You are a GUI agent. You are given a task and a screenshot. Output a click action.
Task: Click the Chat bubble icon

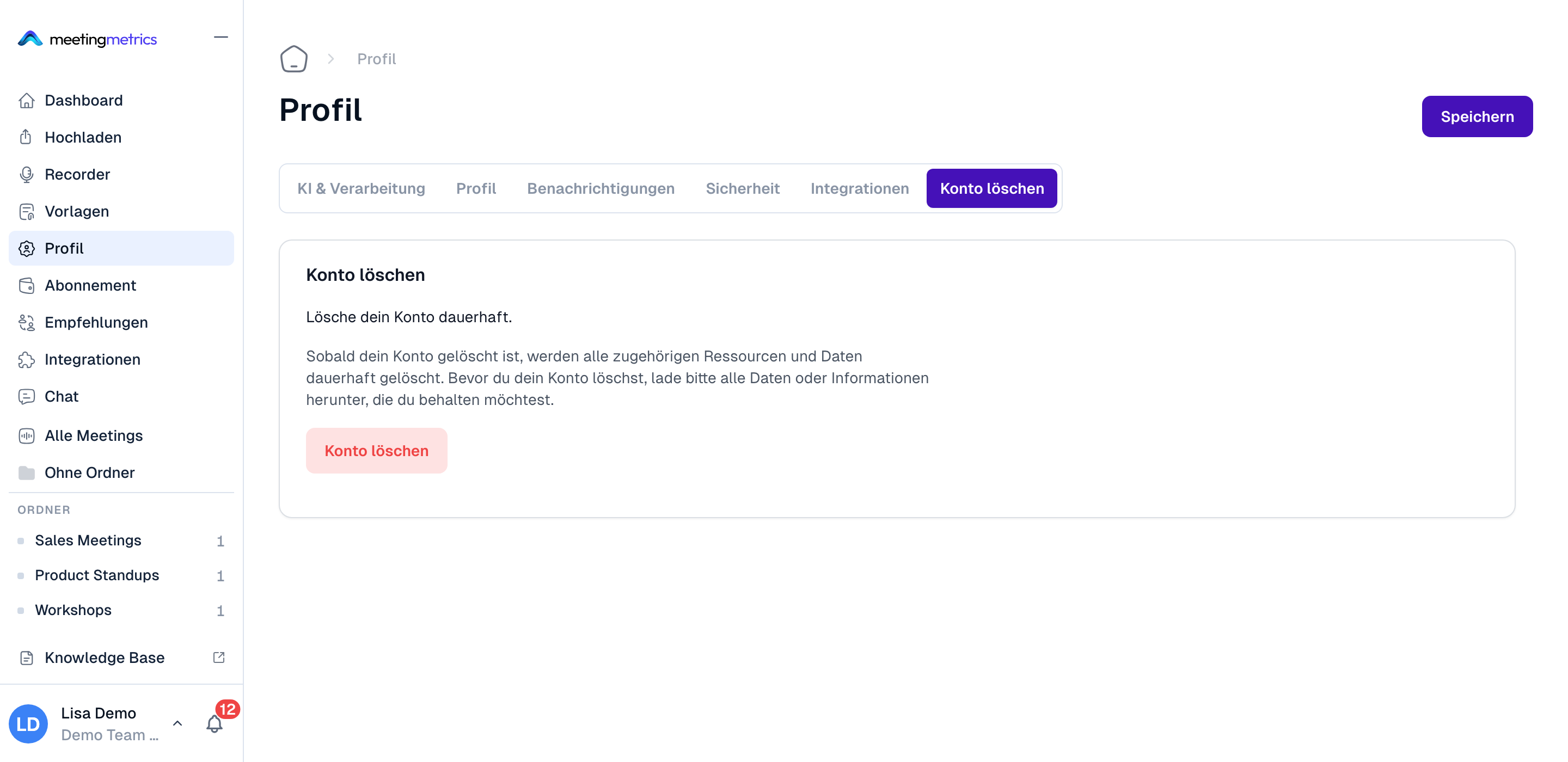coord(26,397)
